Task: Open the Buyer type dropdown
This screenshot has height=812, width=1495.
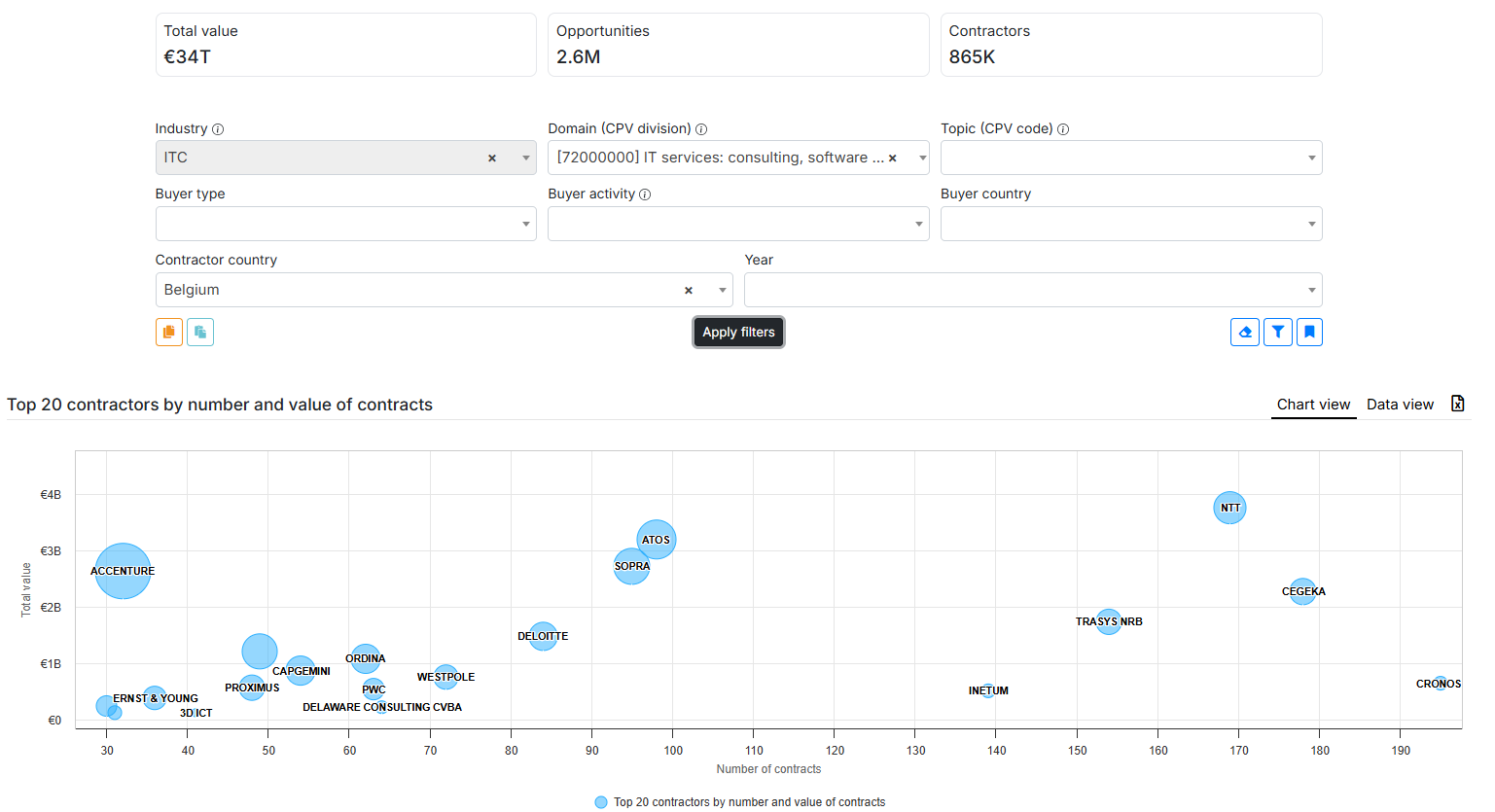Action: 346,224
